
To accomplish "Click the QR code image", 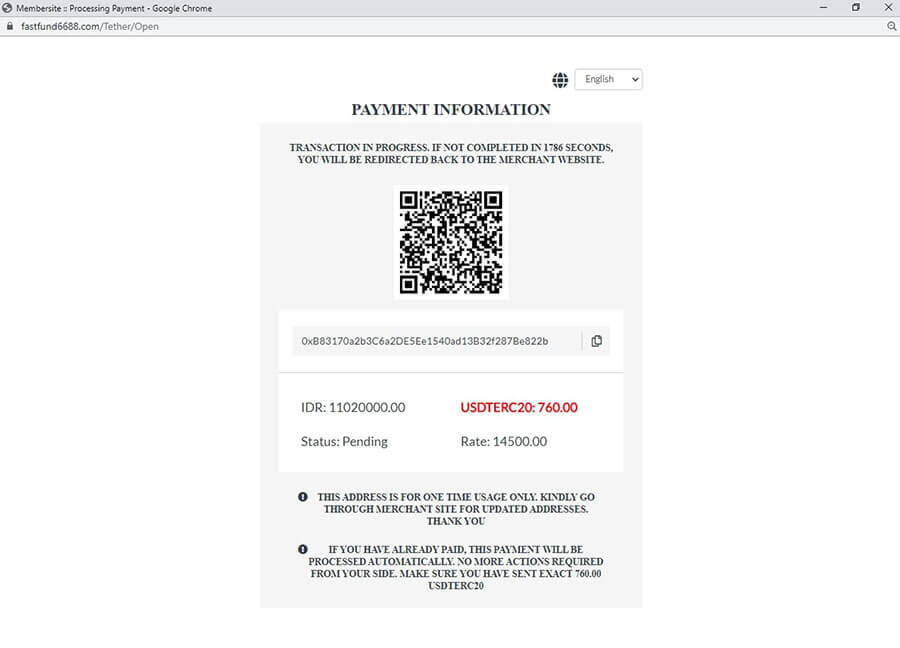I will tap(450, 242).
